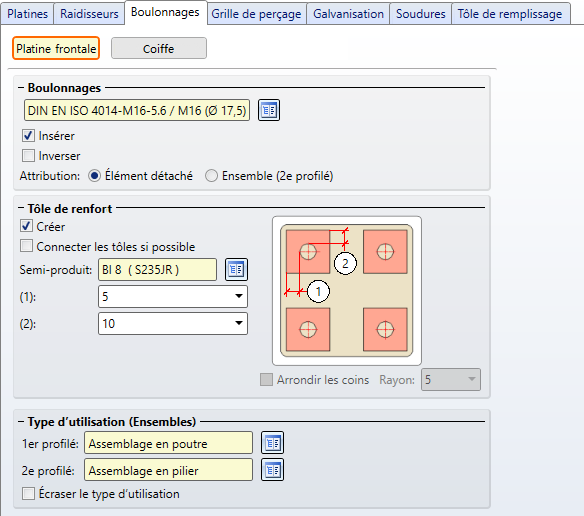
Task: Click the Platine frontale button
Action: click(56, 48)
